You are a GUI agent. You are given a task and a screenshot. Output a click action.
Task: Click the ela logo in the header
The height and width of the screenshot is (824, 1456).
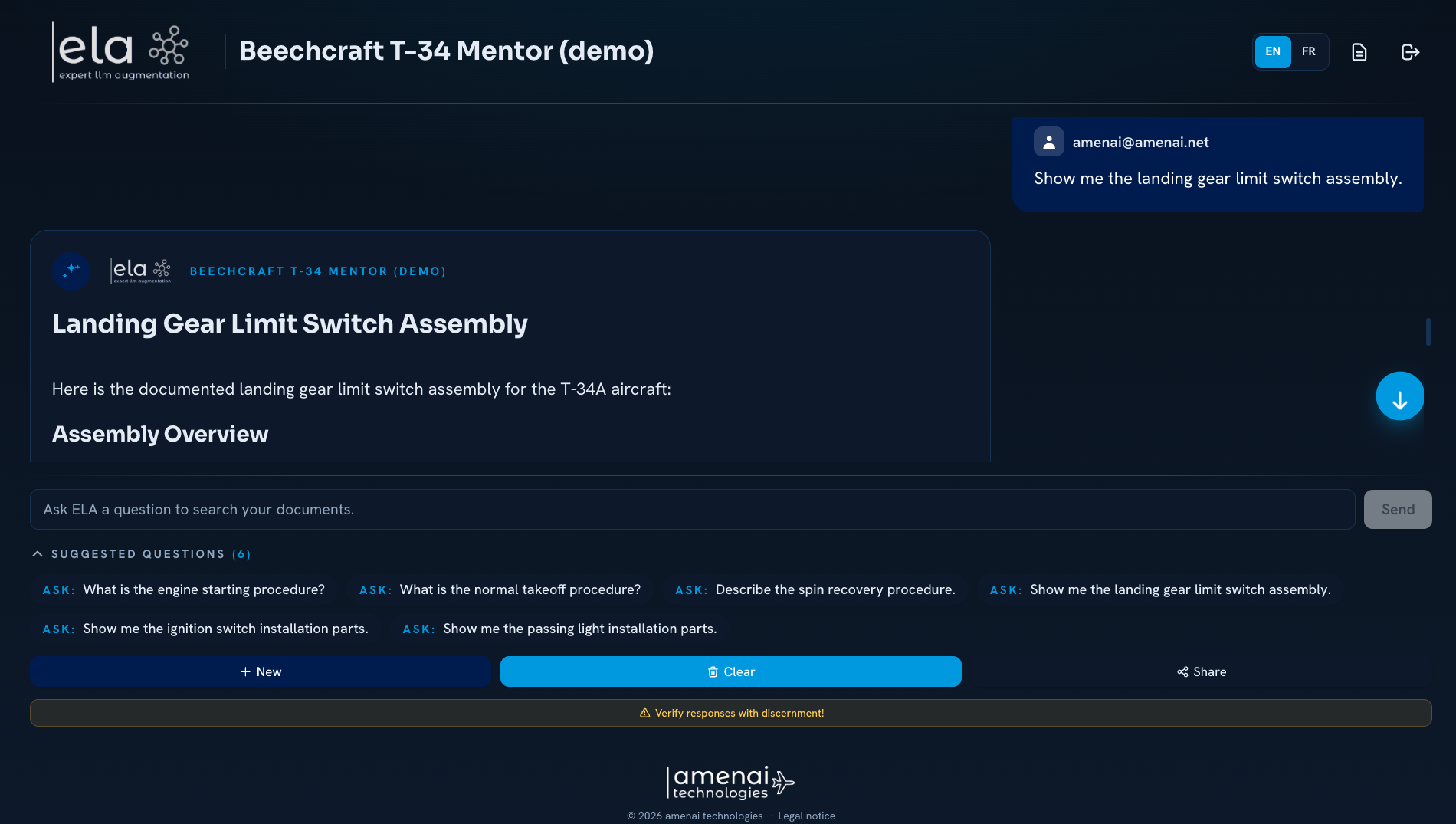pyautogui.click(x=121, y=52)
